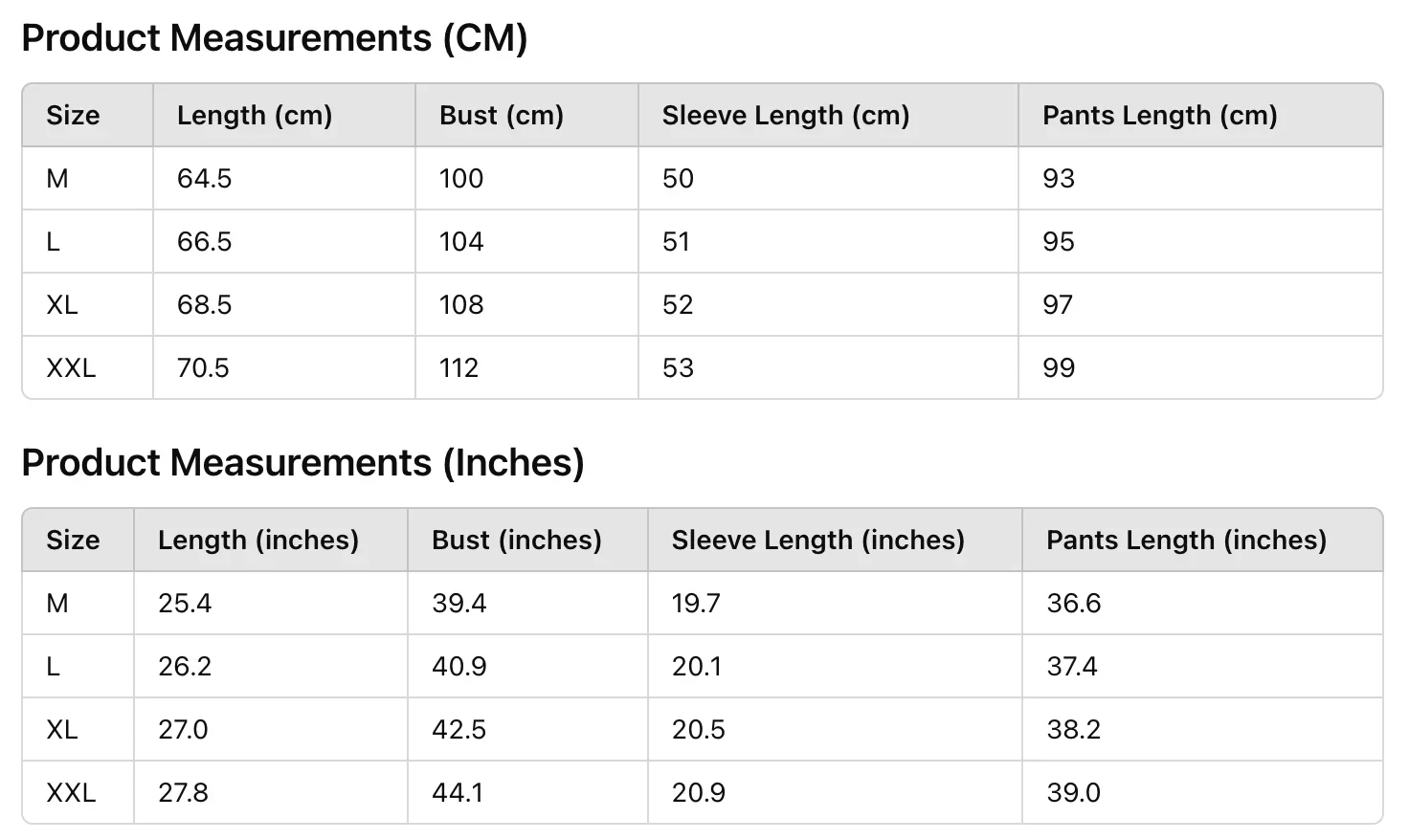1409x840 pixels.
Task: Click the 44.1 bust inches cell
Action: coord(527,793)
